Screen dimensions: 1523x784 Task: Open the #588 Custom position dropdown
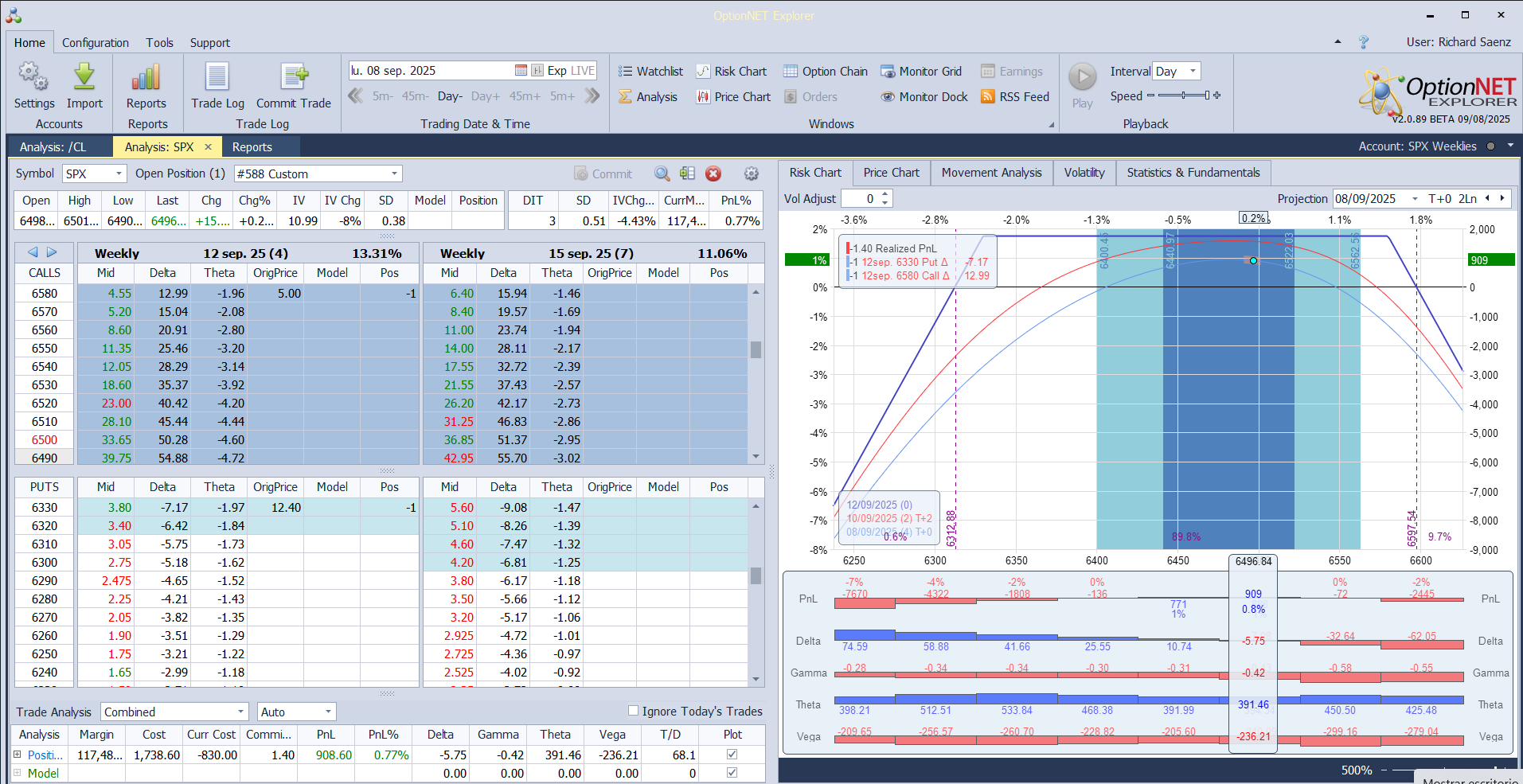[x=394, y=174]
